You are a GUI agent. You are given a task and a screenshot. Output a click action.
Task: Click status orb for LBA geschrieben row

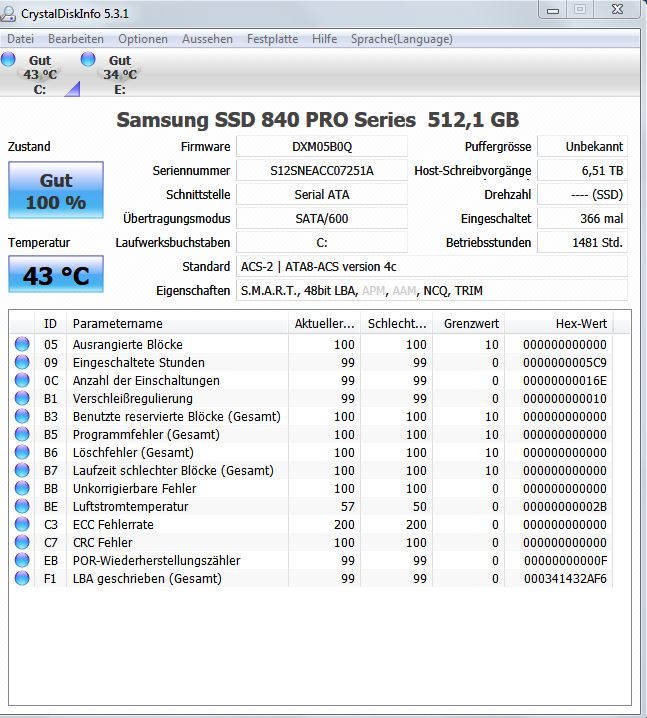click(x=22, y=578)
